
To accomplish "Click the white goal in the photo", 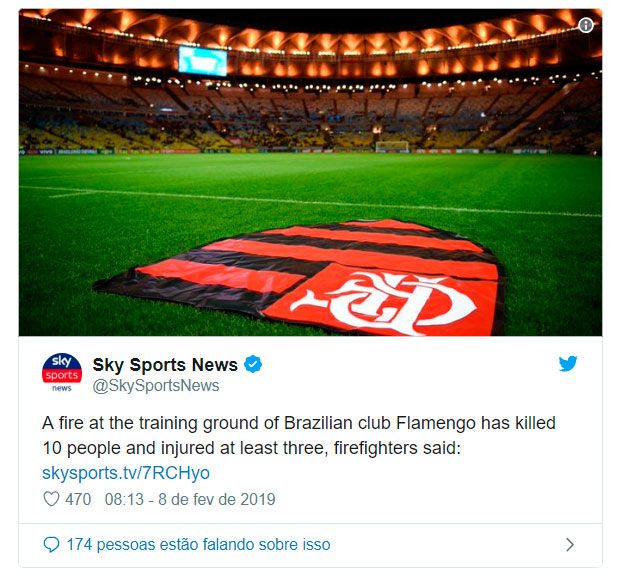I will coord(392,147).
